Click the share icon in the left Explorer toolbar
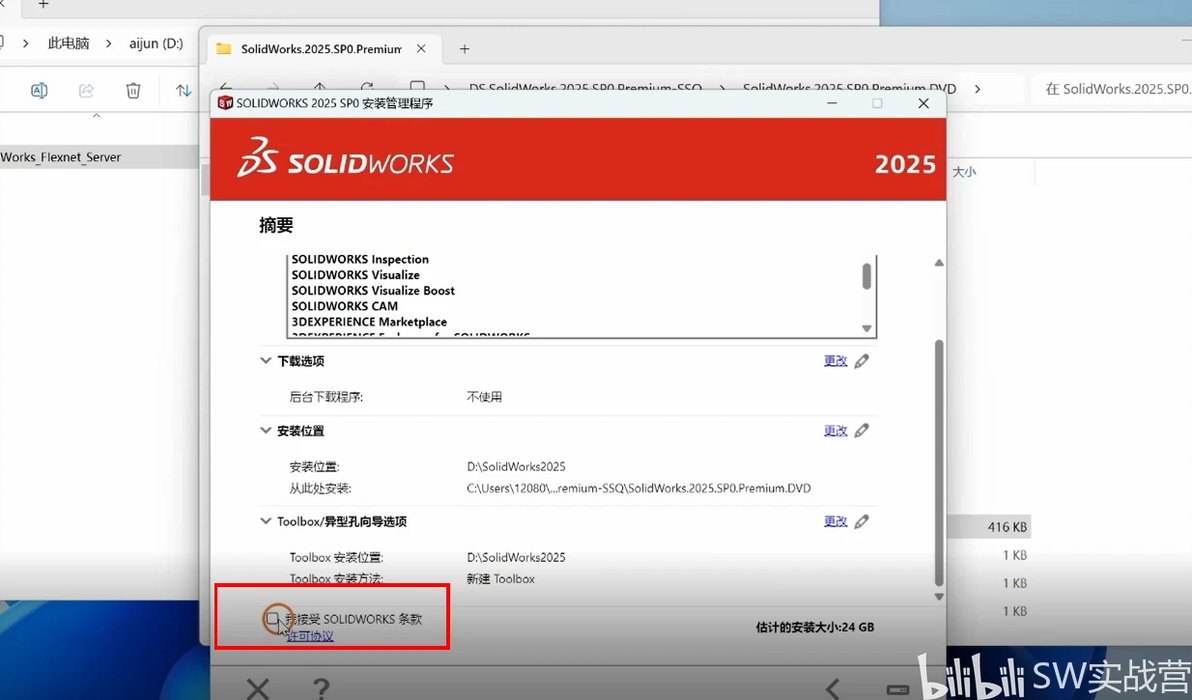Screen dimensions: 1192x700 [86, 90]
